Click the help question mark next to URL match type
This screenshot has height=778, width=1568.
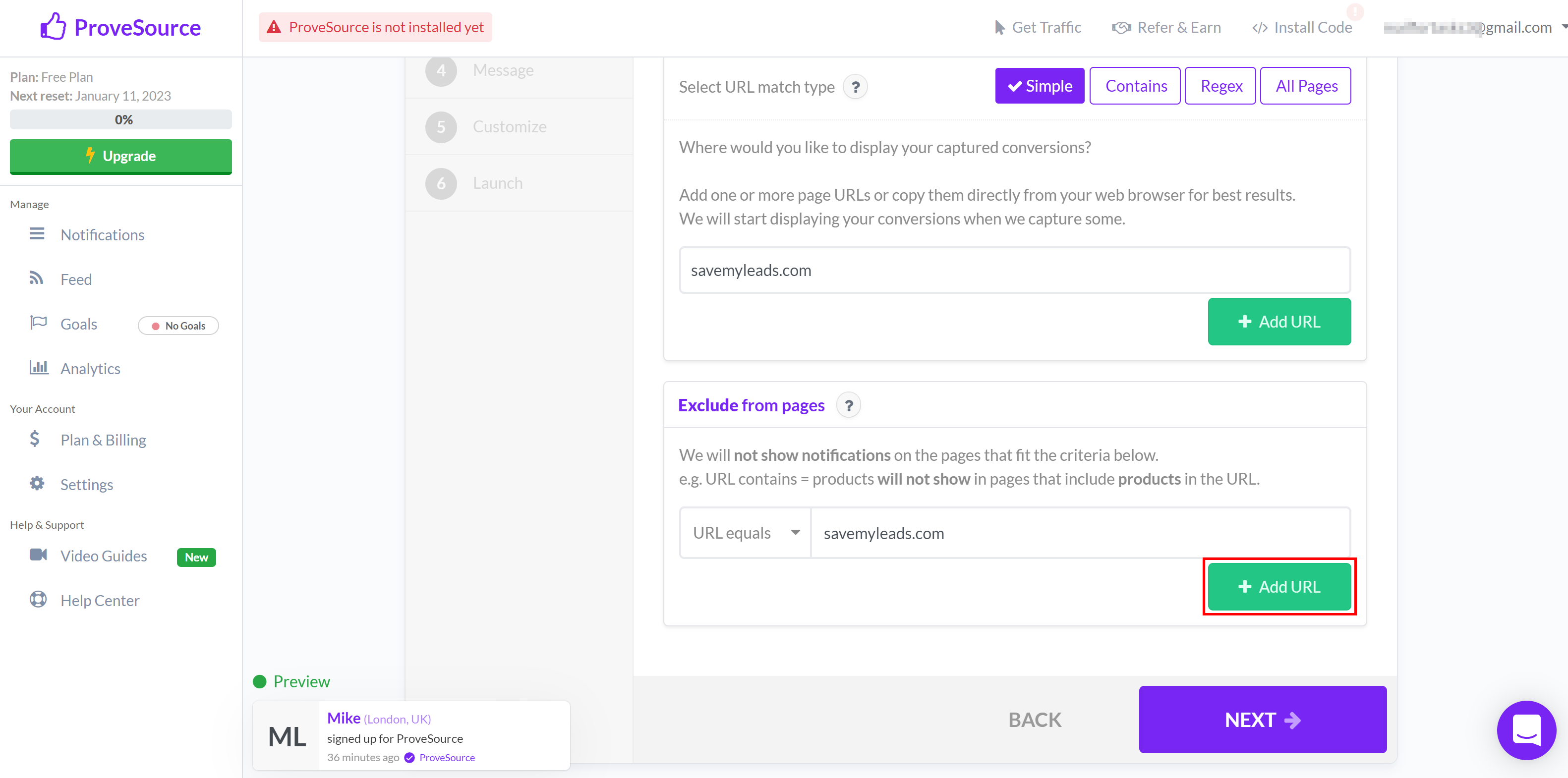(x=855, y=87)
